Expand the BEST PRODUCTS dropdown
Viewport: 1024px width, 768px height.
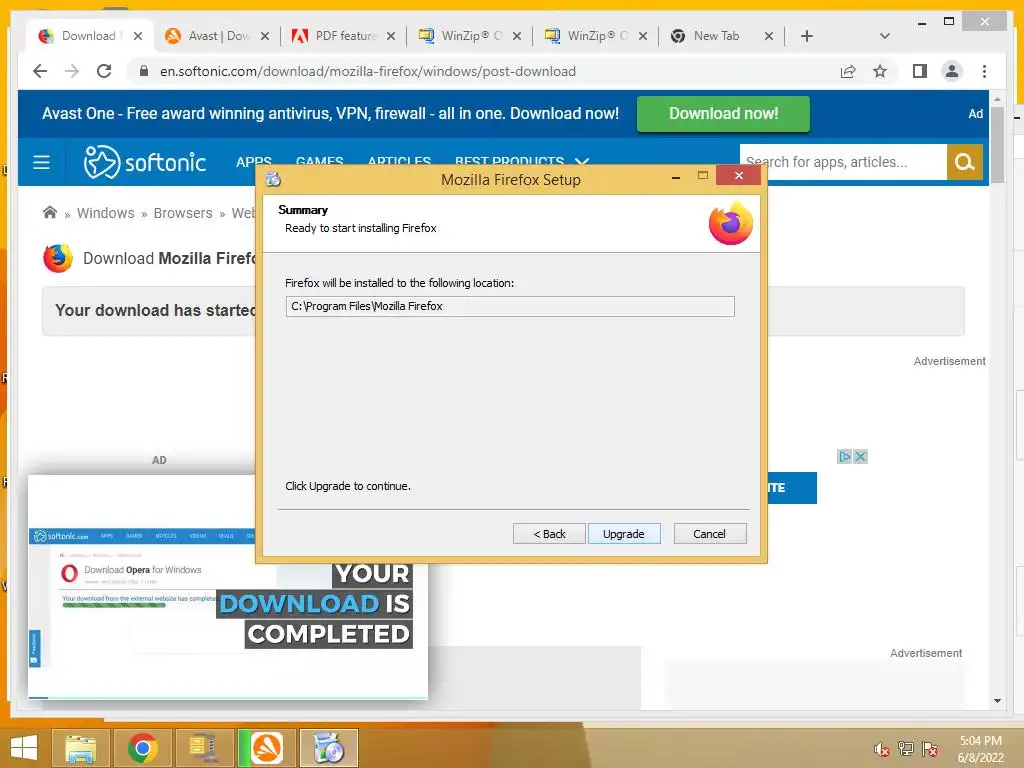click(x=521, y=161)
